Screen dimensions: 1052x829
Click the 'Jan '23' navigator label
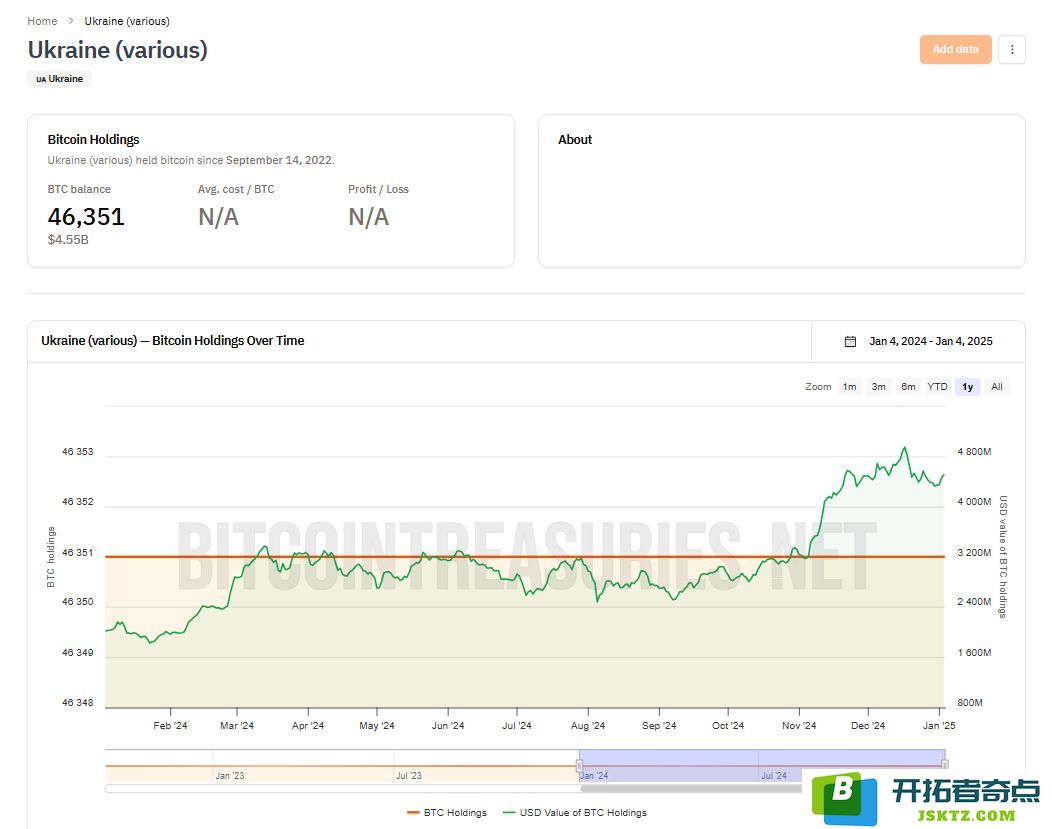pyautogui.click(x=229, y=776)
